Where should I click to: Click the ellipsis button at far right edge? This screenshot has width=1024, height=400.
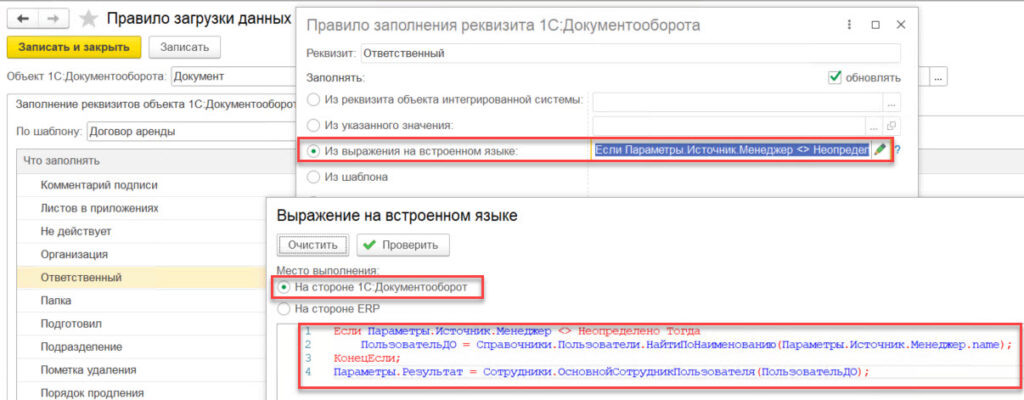939,77
